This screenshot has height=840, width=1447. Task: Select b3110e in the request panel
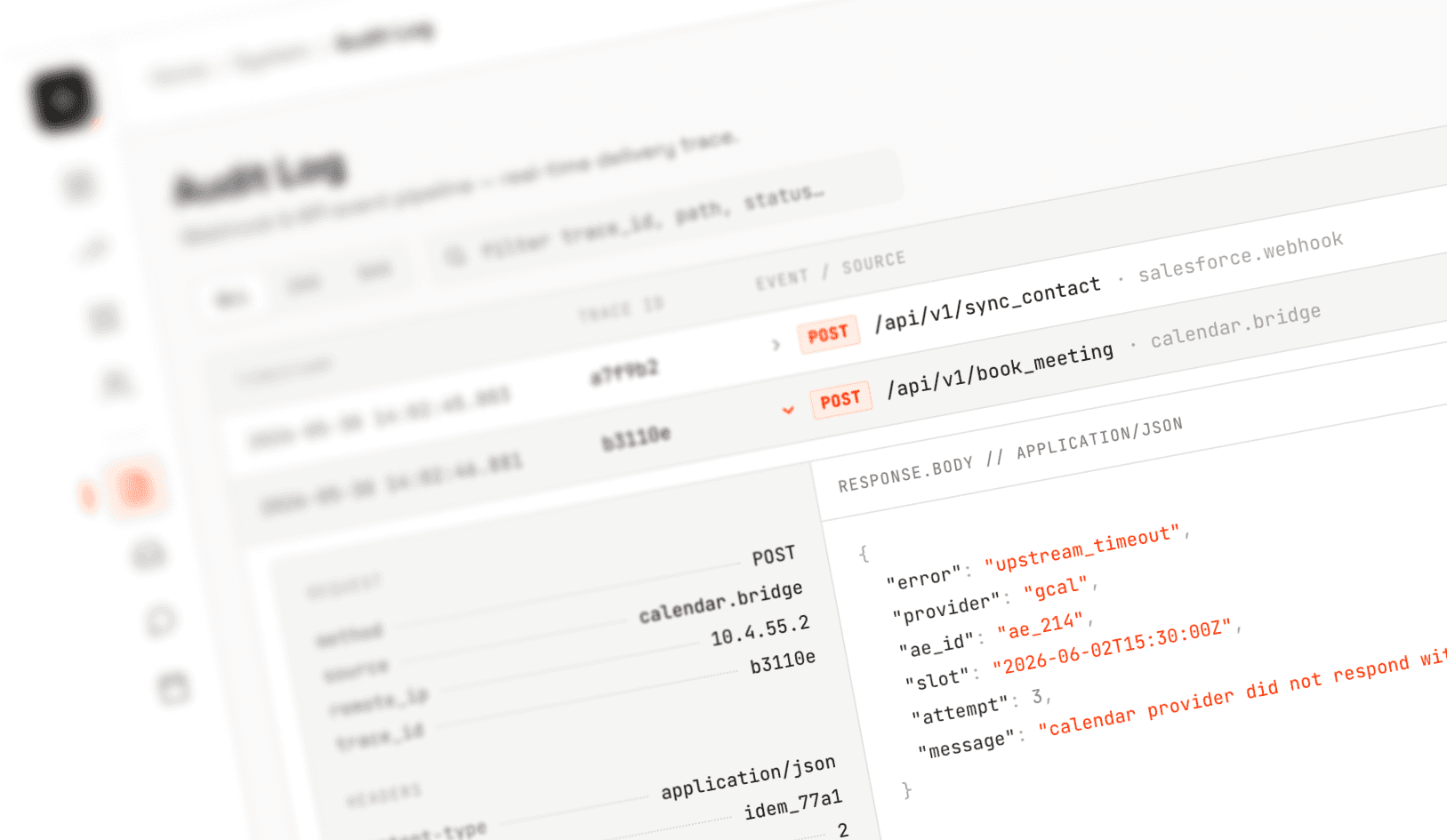point(783,661)
